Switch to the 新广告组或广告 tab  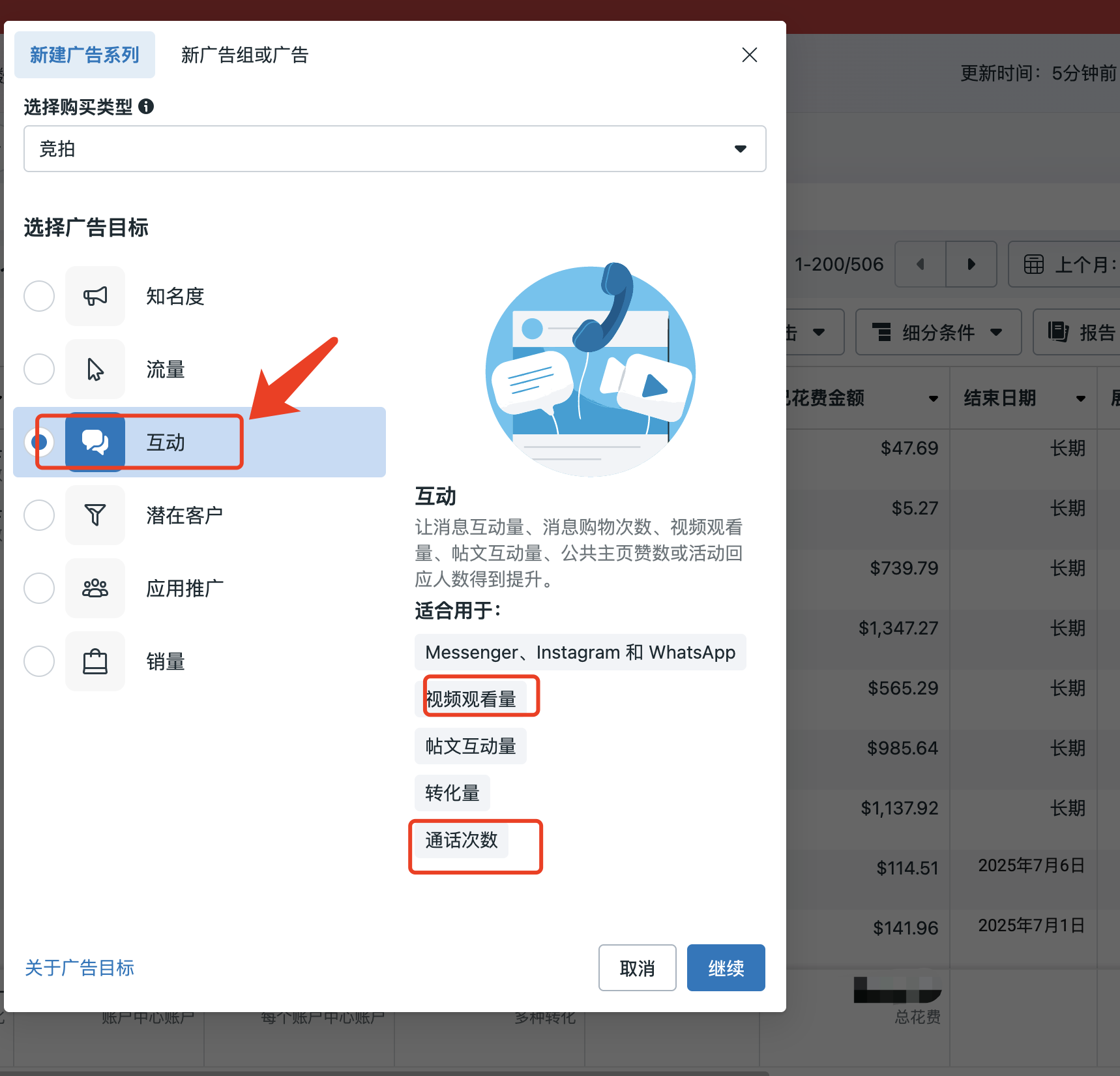(x=244, y=55)
